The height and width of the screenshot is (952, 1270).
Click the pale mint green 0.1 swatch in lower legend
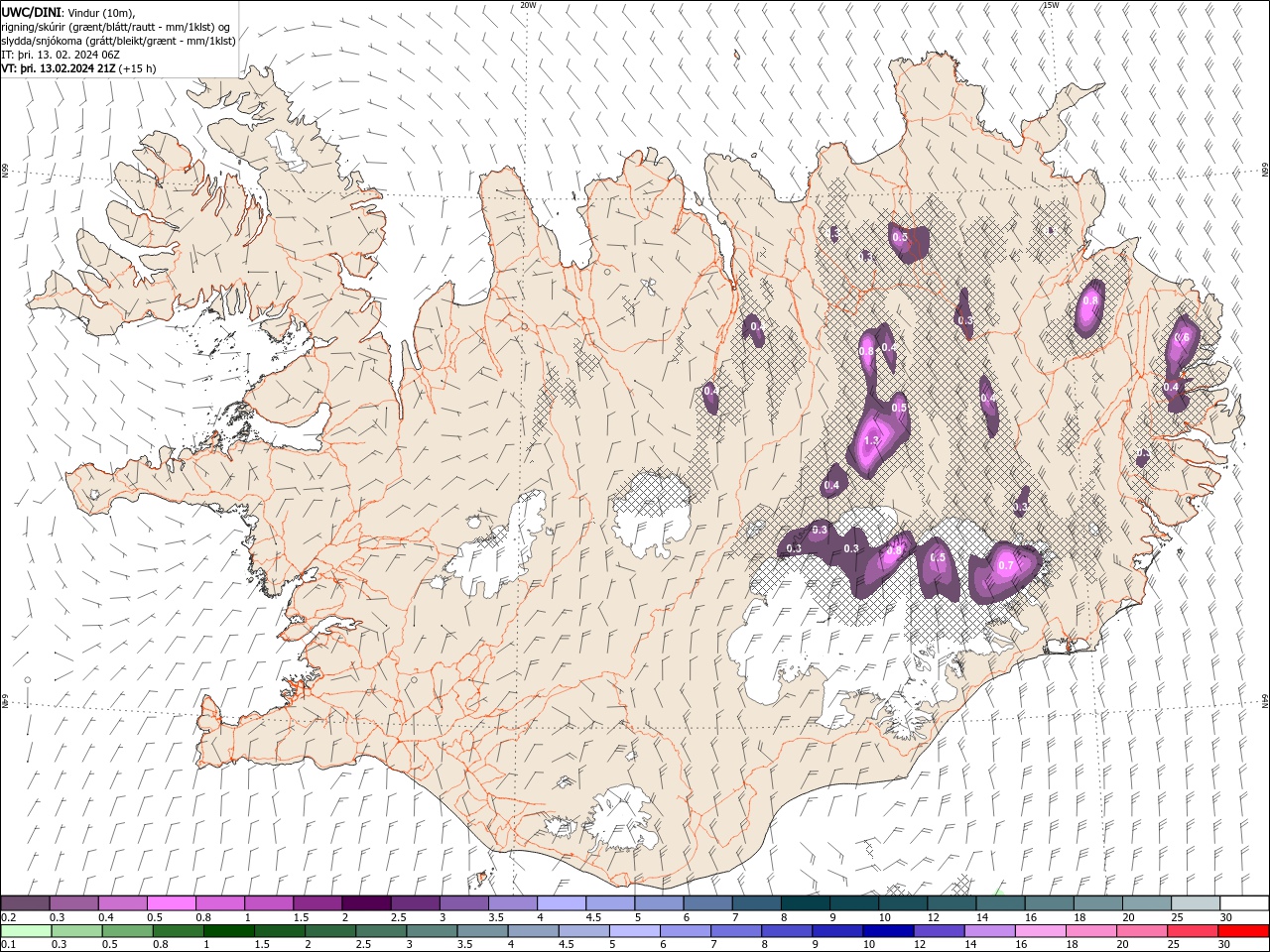(26, 931)
